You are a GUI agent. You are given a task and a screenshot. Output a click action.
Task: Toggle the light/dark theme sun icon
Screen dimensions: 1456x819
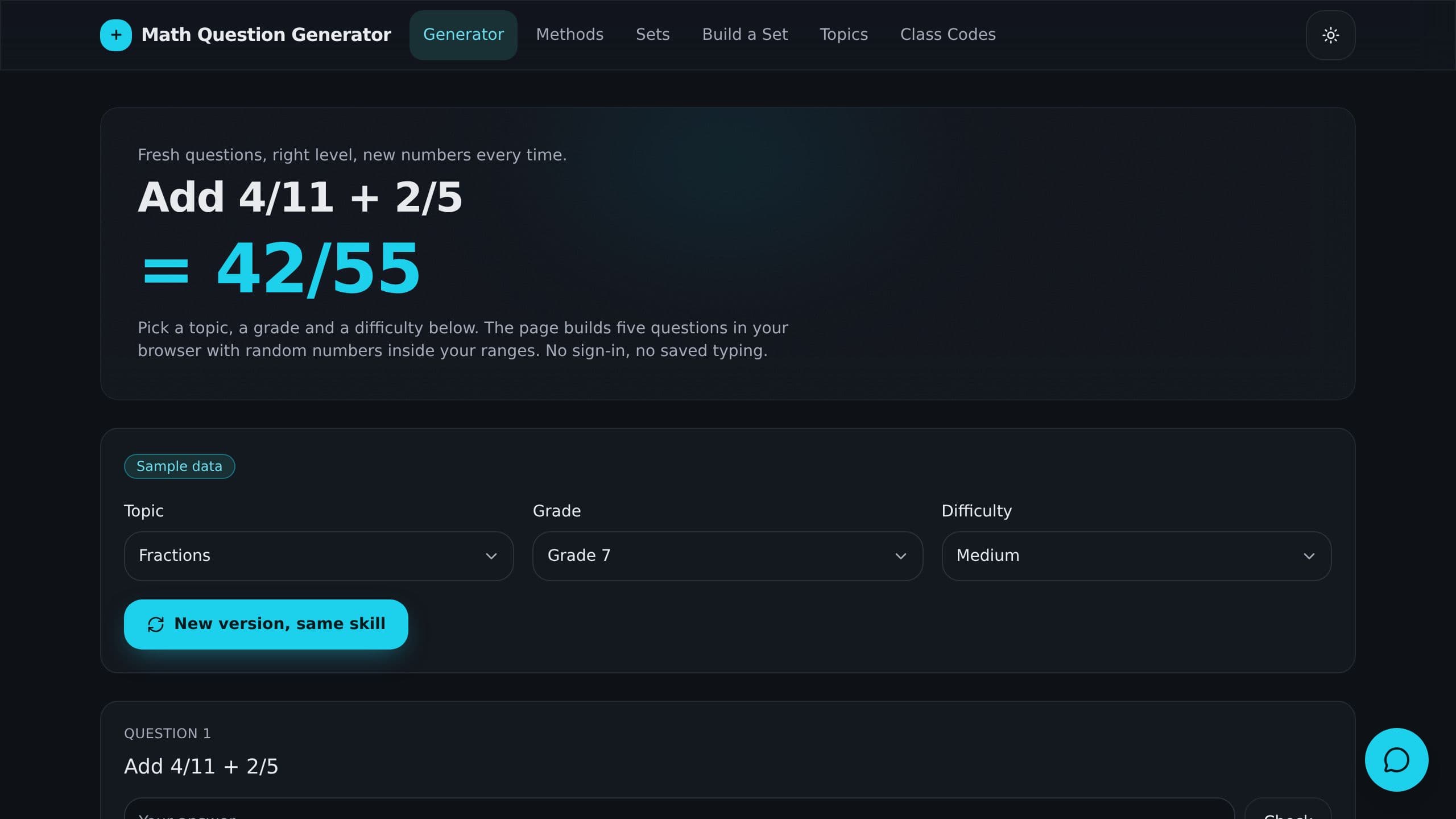(x=1330, y=35)
